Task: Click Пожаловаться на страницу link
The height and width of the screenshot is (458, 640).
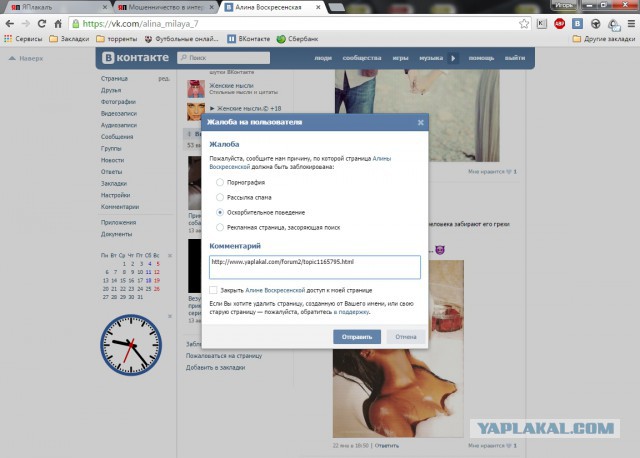Action: tap(224, 356)
